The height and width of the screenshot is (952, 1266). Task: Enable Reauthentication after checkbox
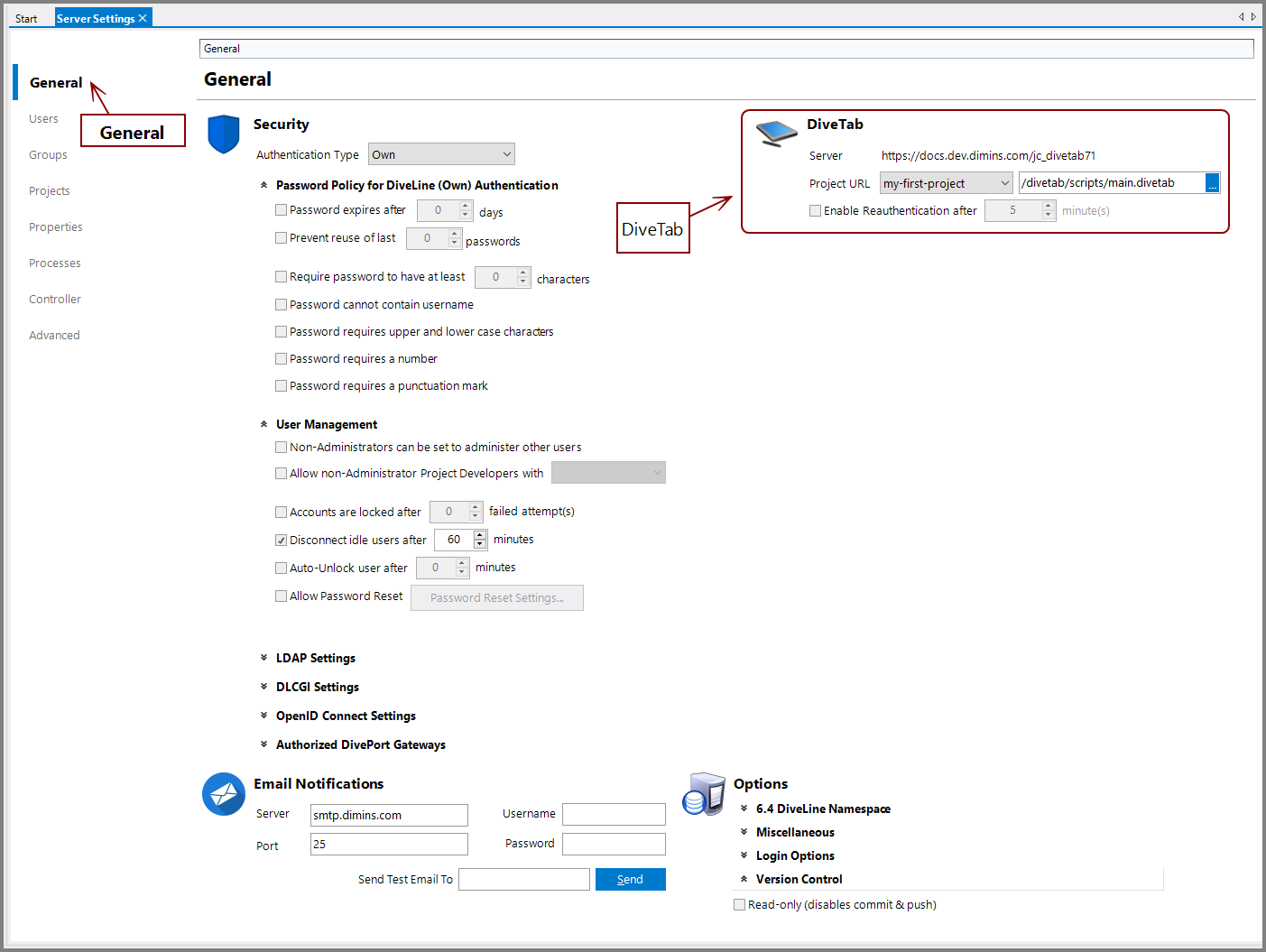pos(815,210)
